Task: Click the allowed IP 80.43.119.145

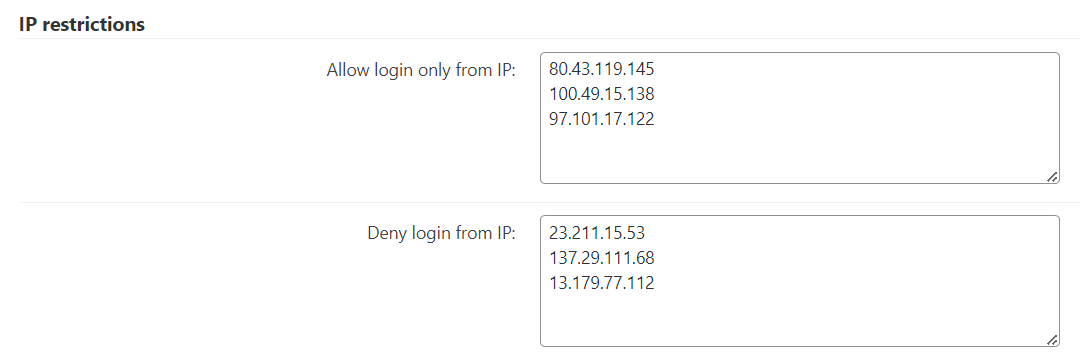Action: (601, 69)
